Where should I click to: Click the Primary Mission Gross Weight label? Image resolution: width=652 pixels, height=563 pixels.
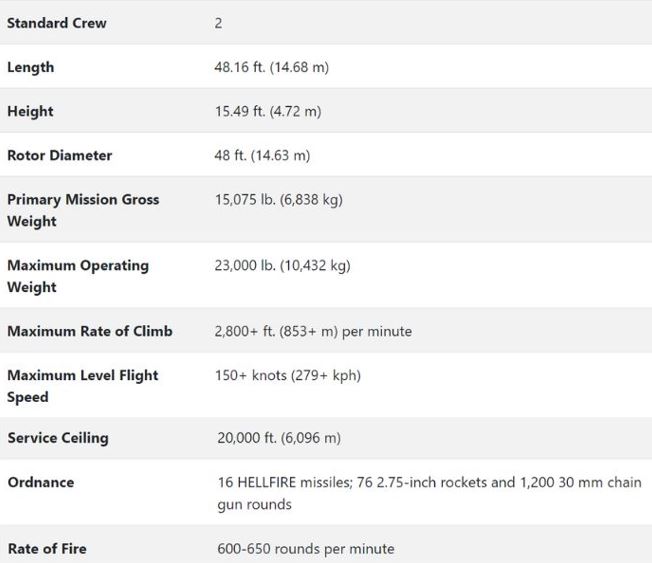coord(83,210)
